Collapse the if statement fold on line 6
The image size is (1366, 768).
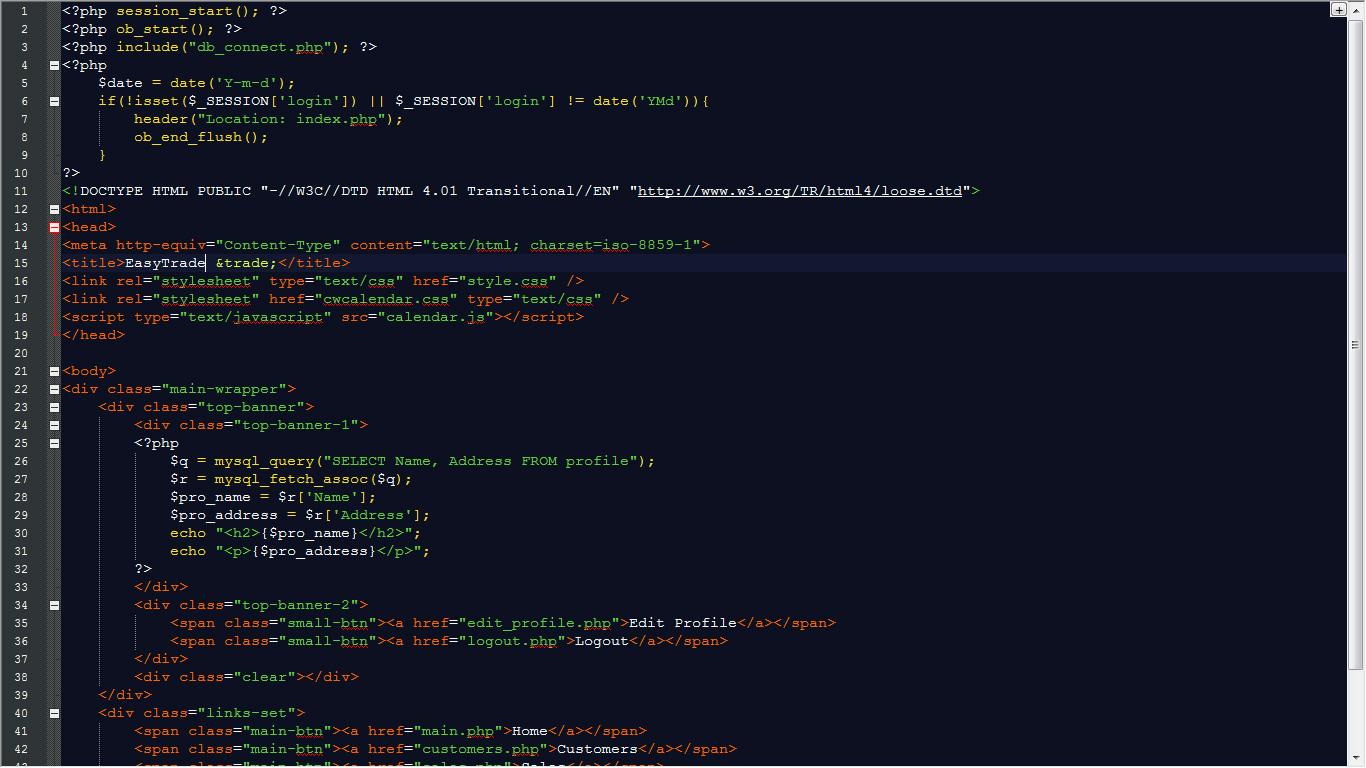54,100
